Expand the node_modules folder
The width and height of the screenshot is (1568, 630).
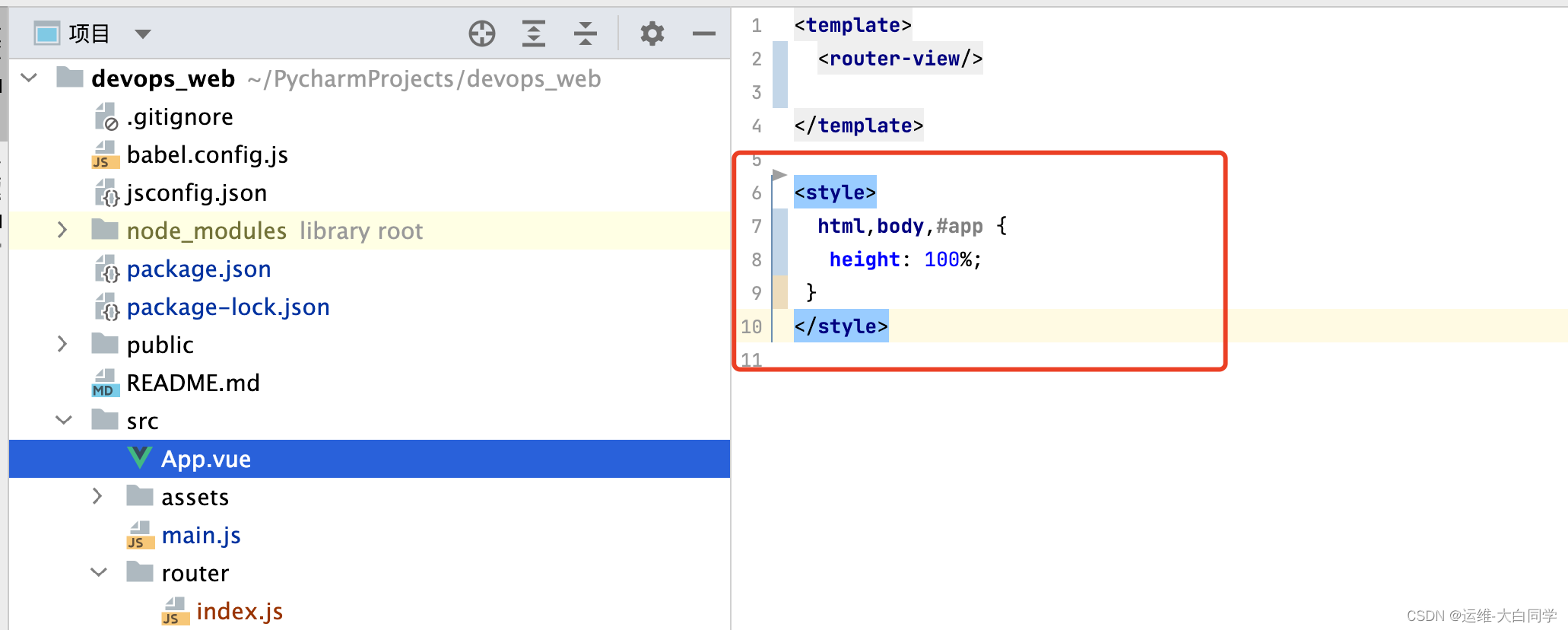[62, 230]
